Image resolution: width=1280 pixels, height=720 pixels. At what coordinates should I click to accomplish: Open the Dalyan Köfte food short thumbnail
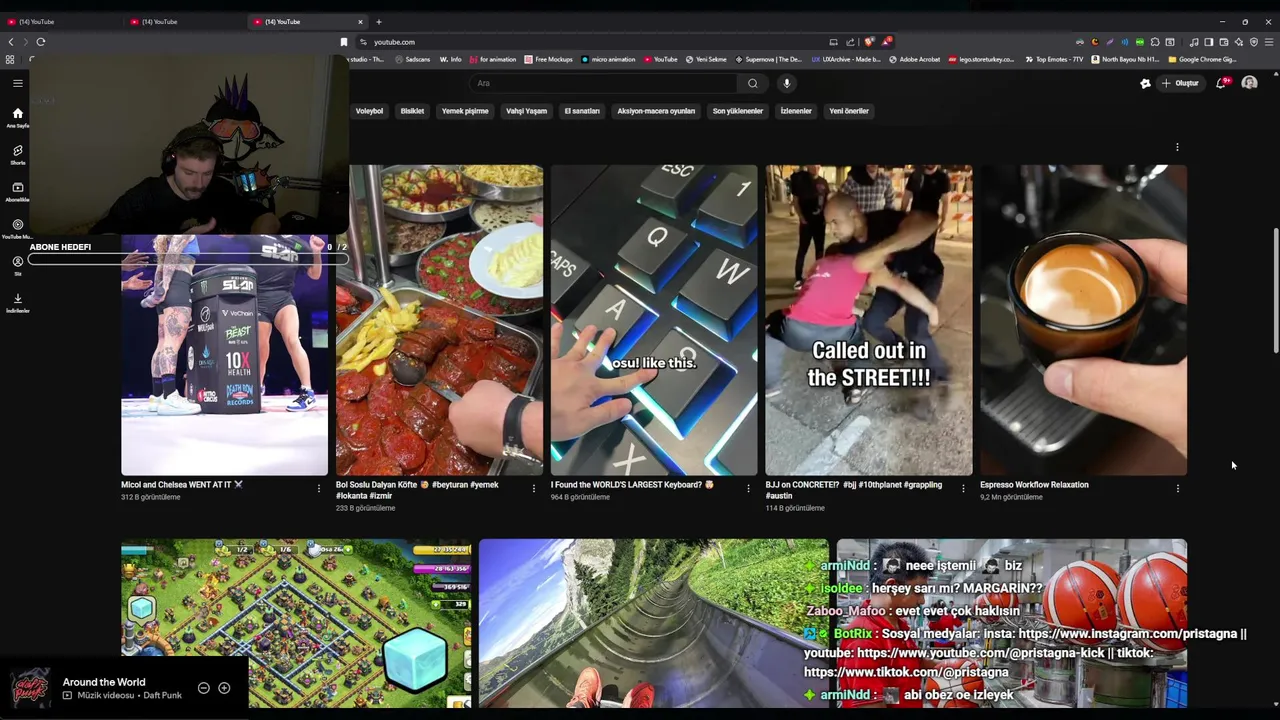[439, 320]
